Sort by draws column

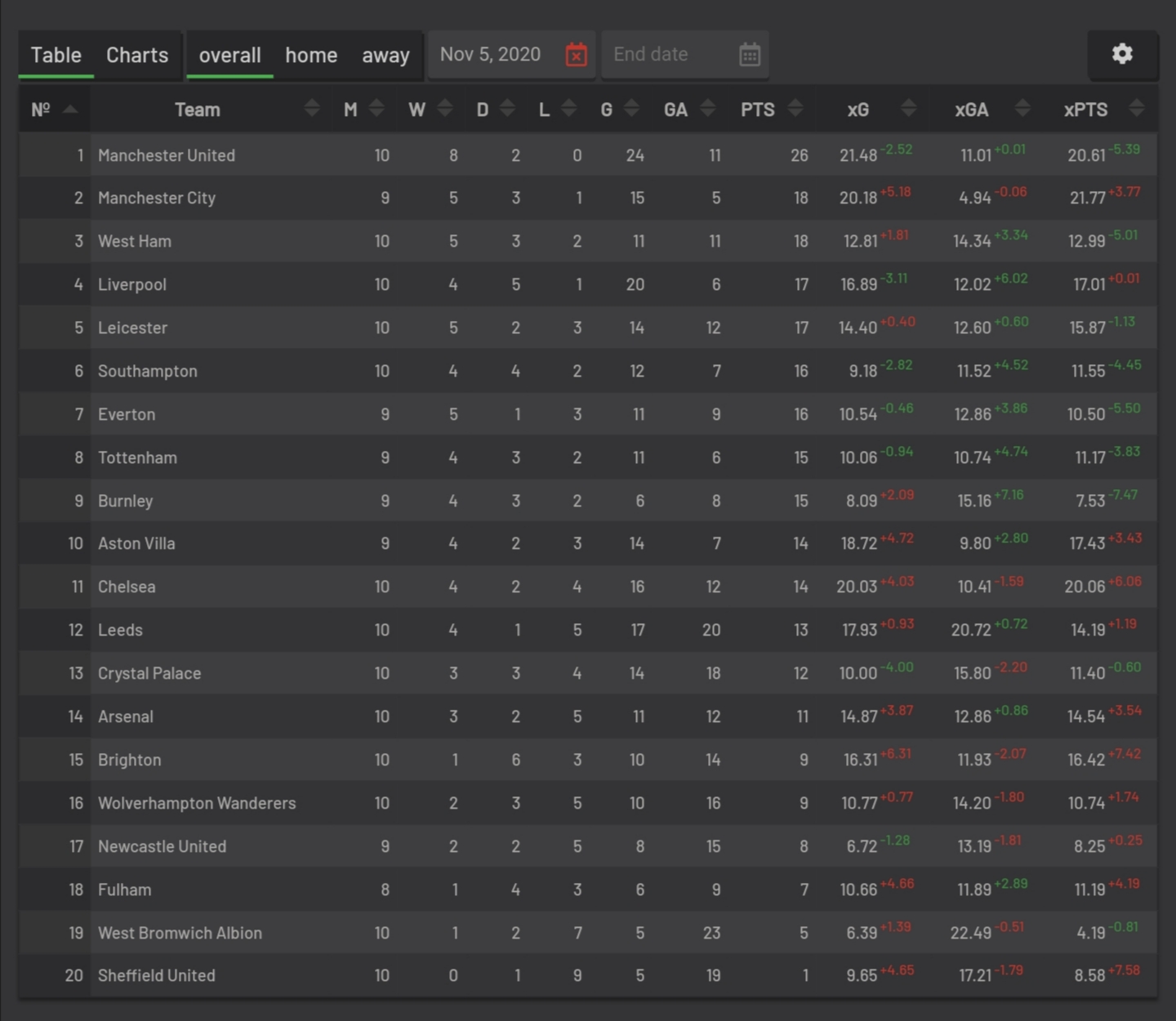click(x=508, y=108)
